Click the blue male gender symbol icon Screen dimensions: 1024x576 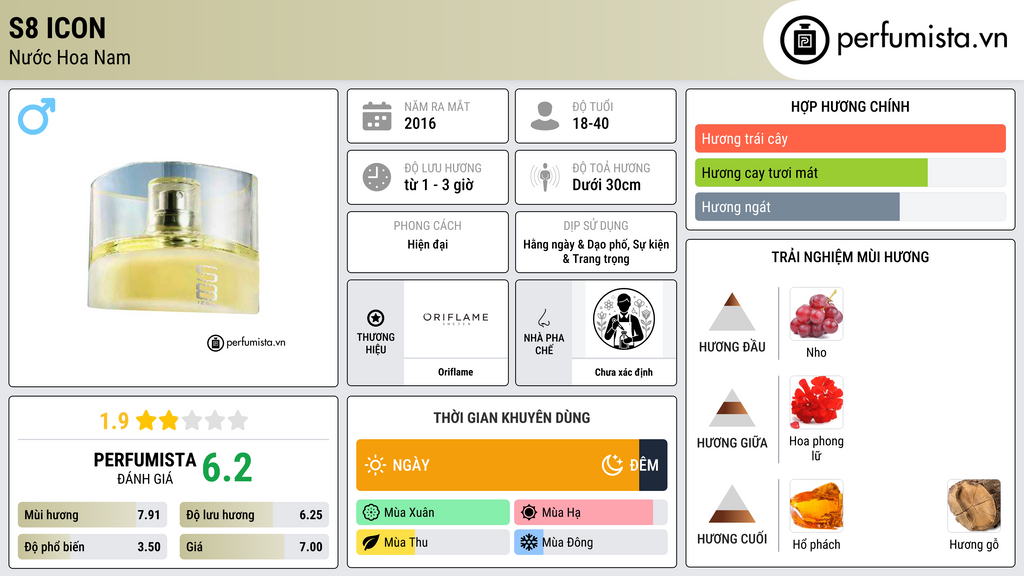37,116
